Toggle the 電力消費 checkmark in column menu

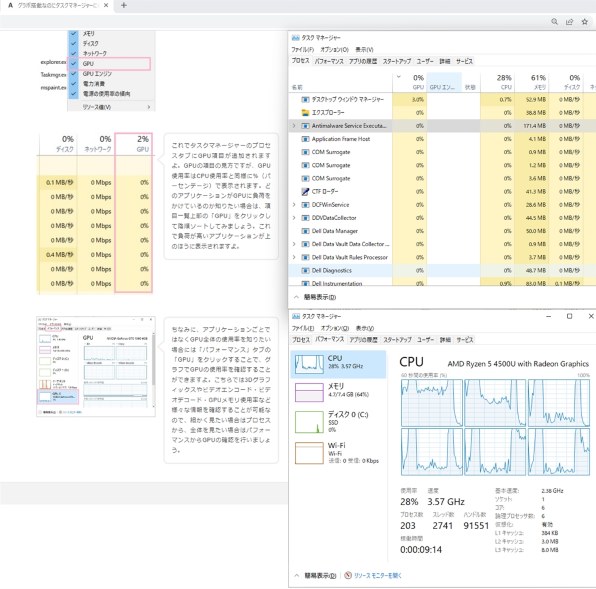74,83
